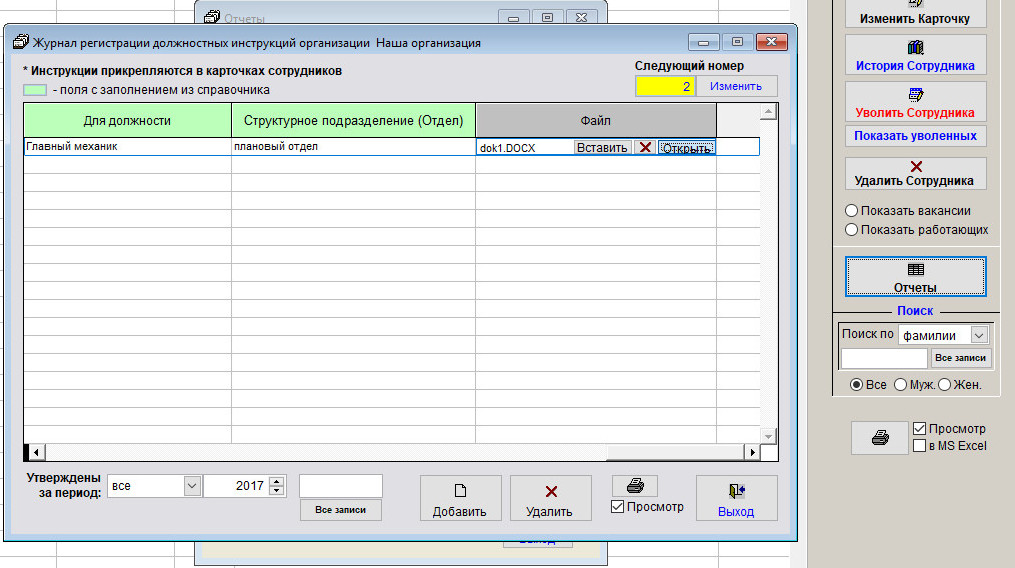Select Показать вакансии radio button
This screenshot has height=568, width=1015.
coord(852,210)
